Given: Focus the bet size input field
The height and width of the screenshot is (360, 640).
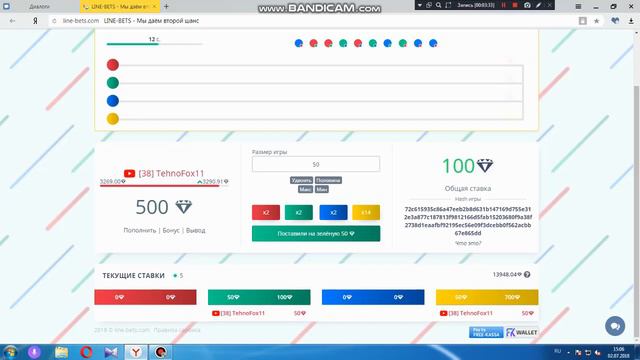Looking at the screenshot, I should 316,164.
